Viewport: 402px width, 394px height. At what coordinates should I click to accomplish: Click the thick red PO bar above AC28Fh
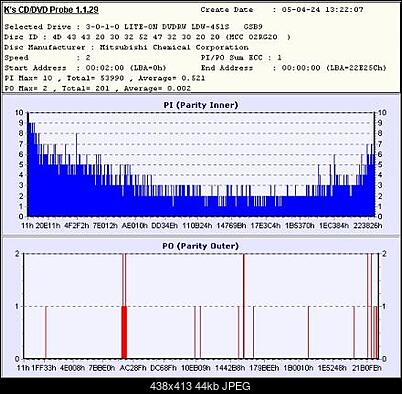click(124, 332)
